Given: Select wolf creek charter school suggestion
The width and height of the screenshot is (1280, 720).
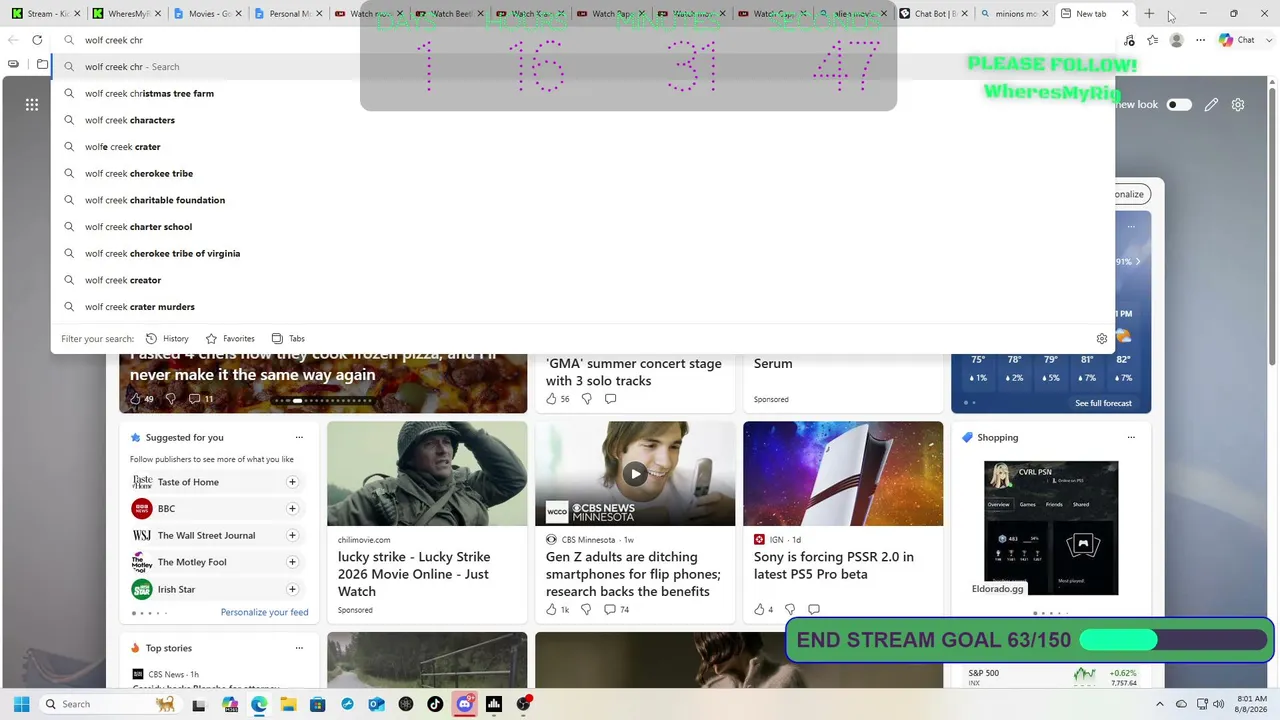Looking at the screenshot, I should [x=583, y=227].
